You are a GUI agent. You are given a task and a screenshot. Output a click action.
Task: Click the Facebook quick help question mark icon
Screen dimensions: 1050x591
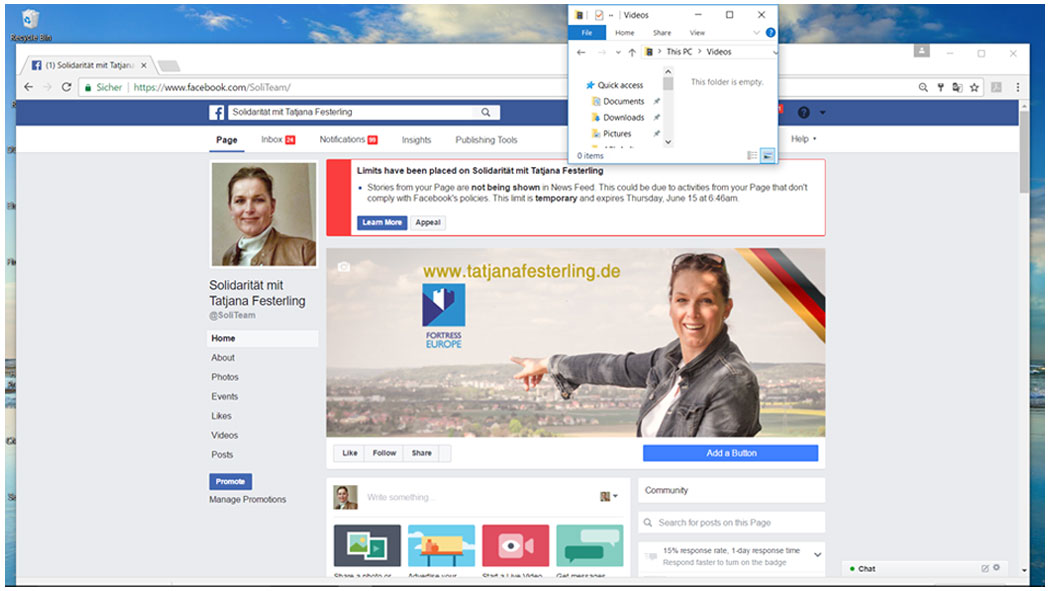(804, 112)
